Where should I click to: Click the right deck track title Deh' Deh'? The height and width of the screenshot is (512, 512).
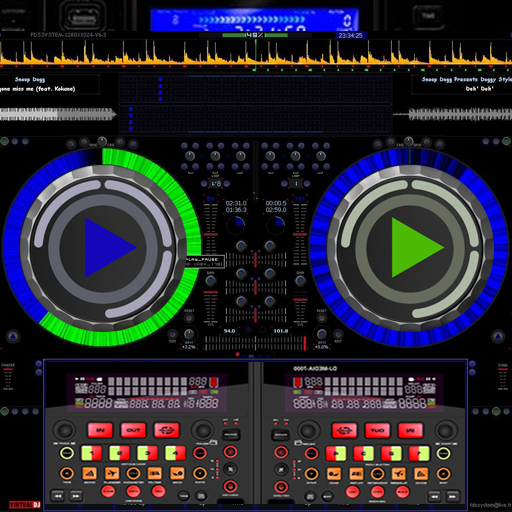click(479, 89)
